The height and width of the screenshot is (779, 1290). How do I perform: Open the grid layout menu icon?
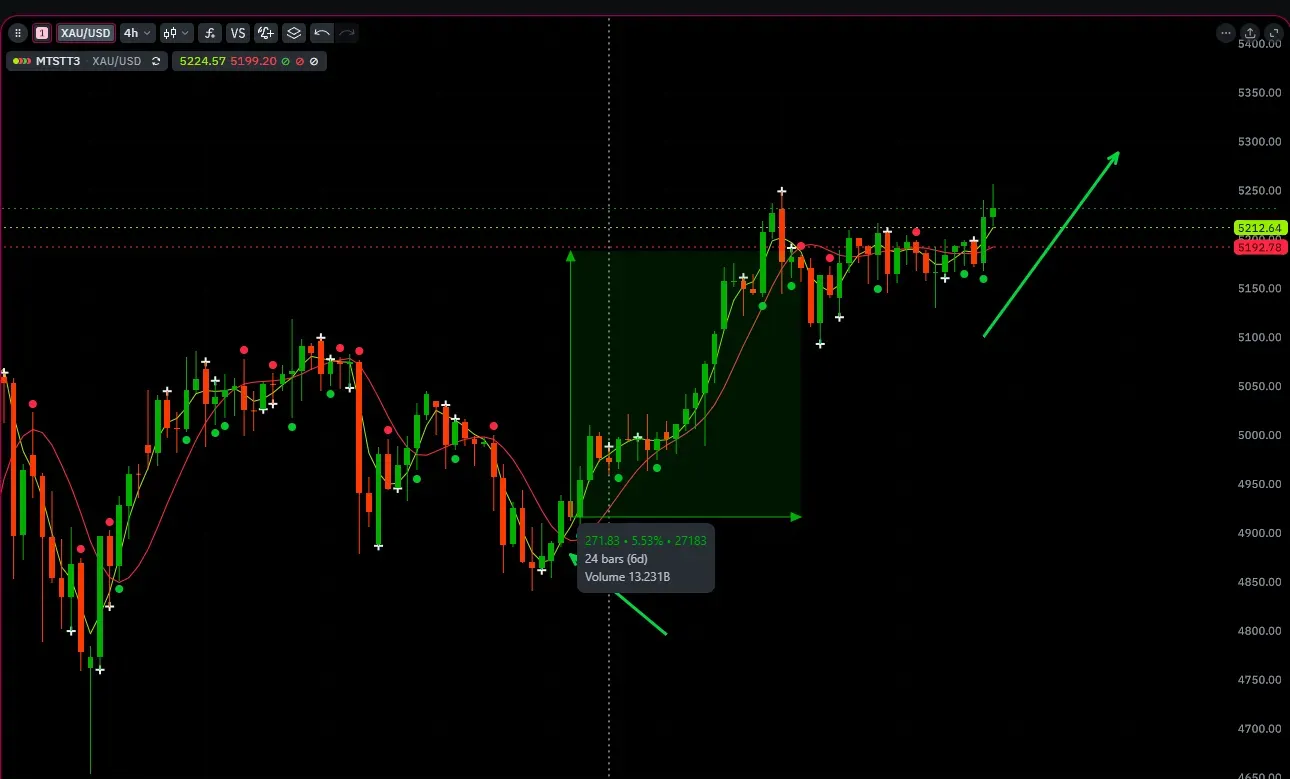[17, 33]
